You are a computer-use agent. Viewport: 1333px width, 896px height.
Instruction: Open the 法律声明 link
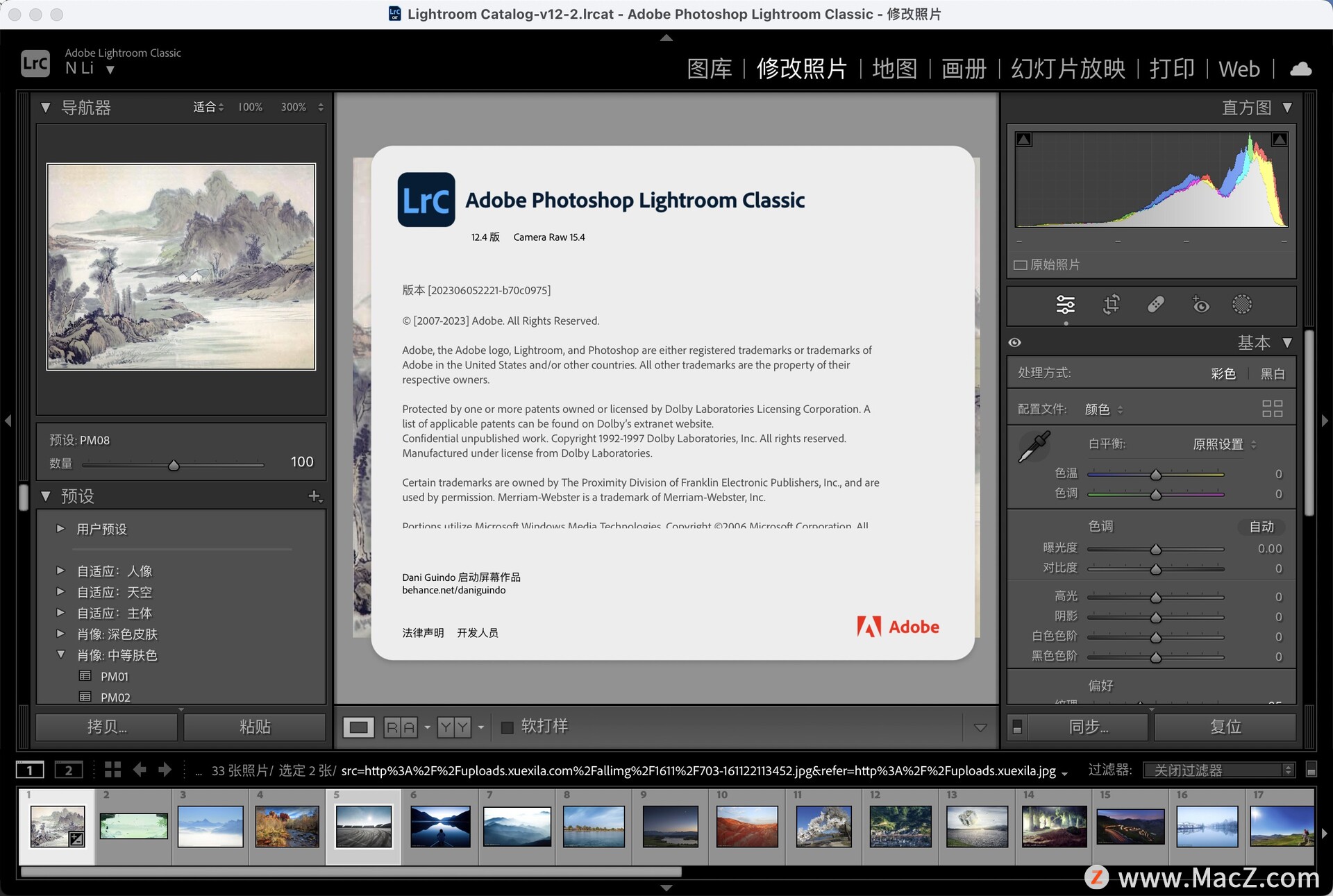pyautogui.click(x=422, y=632)
